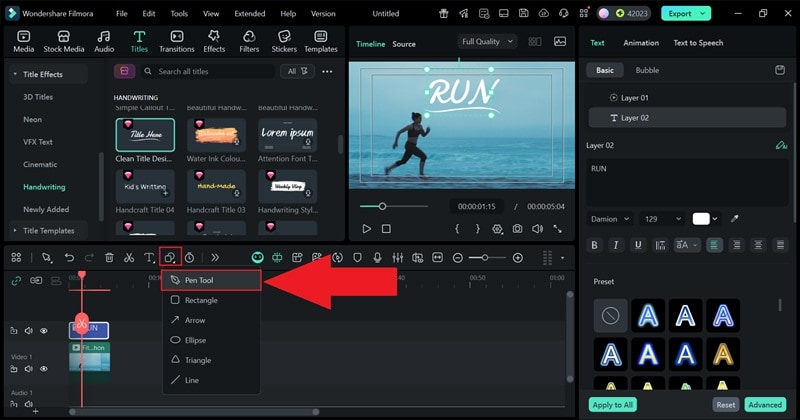Screen dimensions: 800x420
Task: Lock the Video 1 track
Action: click(14, 368)
